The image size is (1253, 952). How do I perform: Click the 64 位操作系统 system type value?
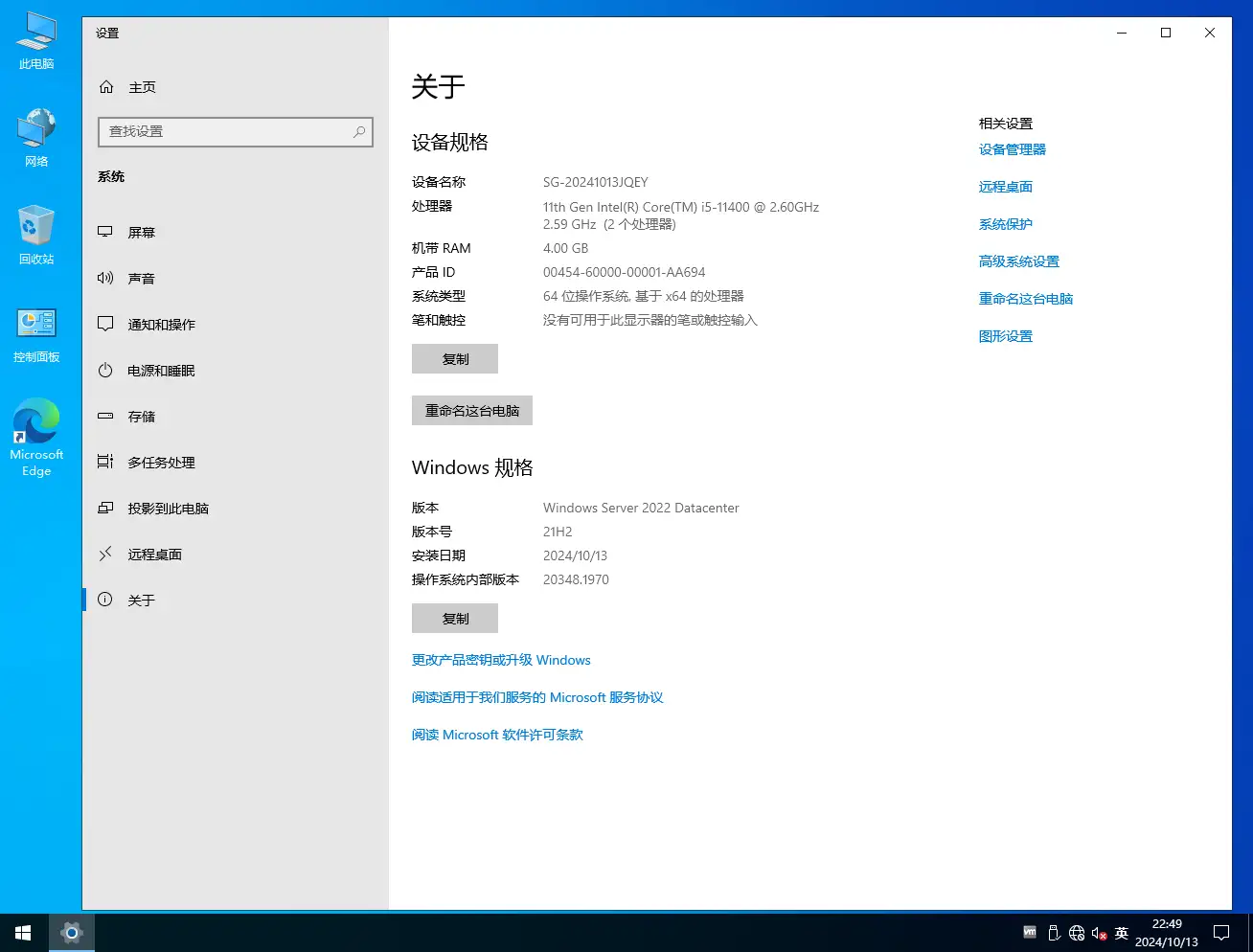(x=644, y=296)
